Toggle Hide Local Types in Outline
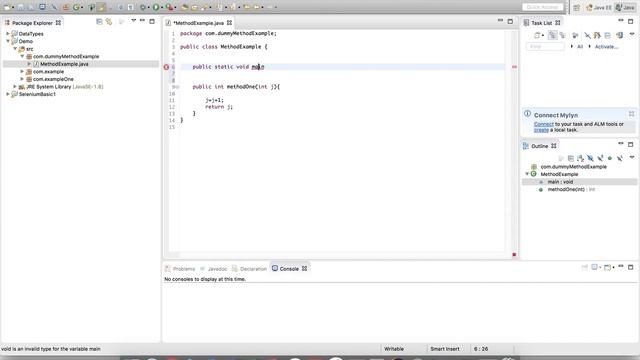The height and width of the screenshot is (360, 640). (620, 158)
